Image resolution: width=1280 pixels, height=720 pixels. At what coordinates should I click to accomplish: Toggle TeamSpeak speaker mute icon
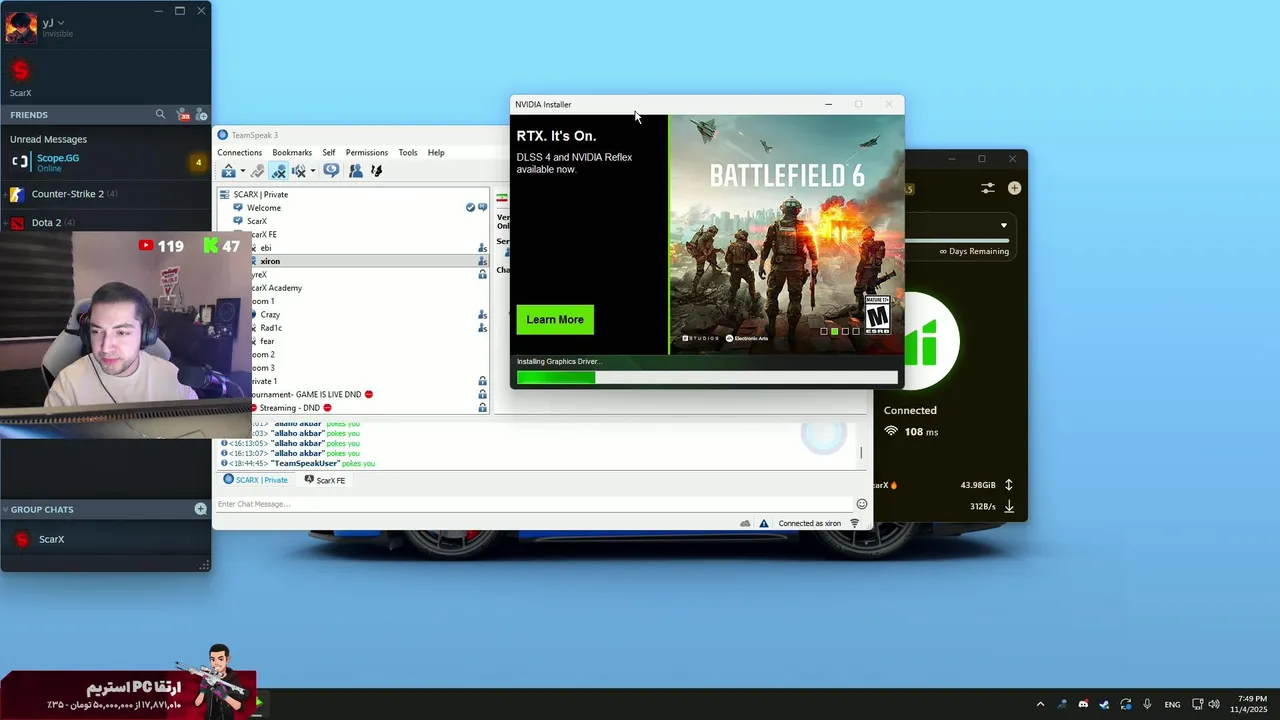pos(298,171)
